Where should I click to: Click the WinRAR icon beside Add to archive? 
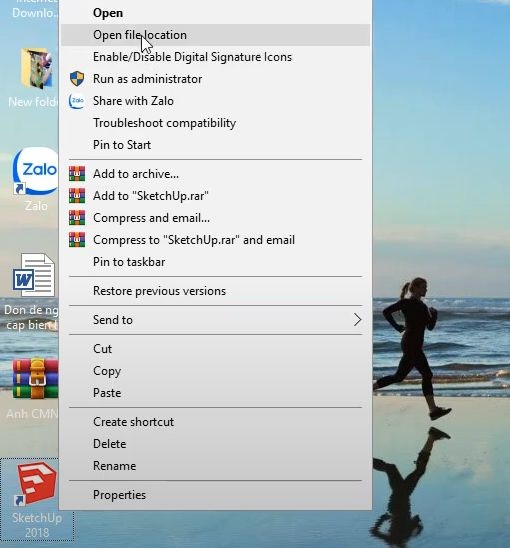[77, 174]
